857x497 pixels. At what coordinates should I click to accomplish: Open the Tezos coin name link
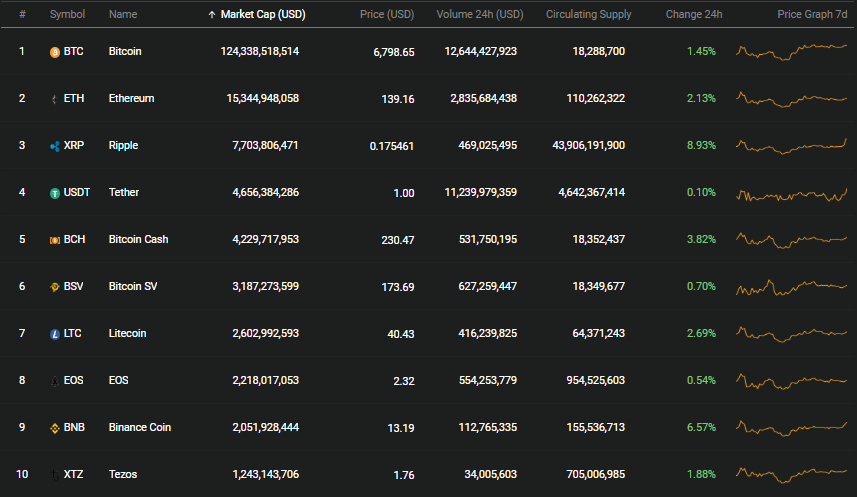pyautogui.click(x=123, y=474)
